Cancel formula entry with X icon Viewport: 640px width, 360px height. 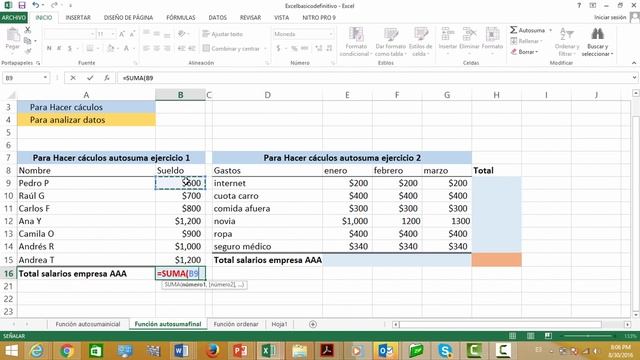click(x=73, y=78)
